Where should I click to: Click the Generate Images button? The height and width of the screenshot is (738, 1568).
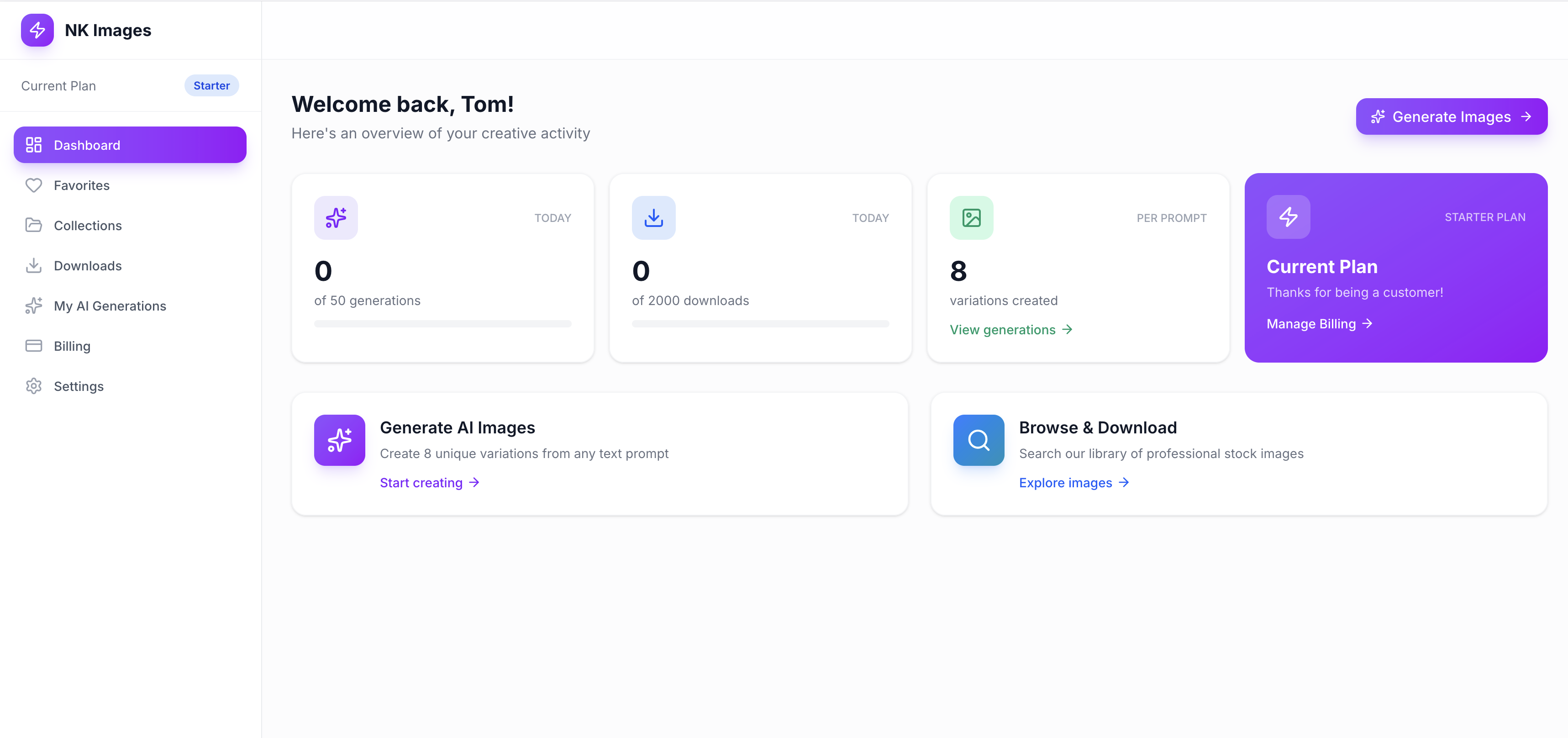(x=1451, y=116)
